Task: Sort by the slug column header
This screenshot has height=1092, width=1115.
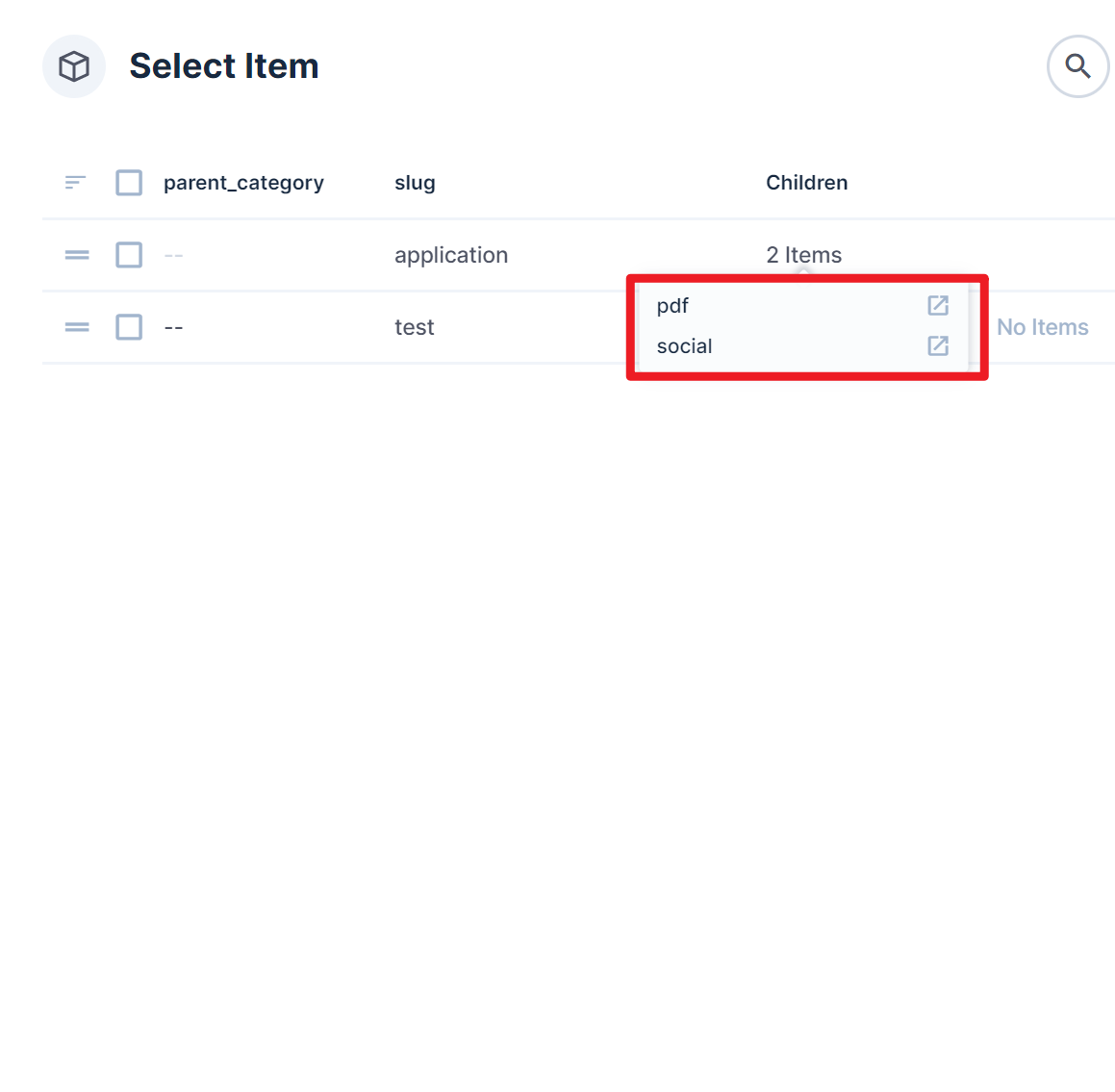Action: (x=414, y=182)
